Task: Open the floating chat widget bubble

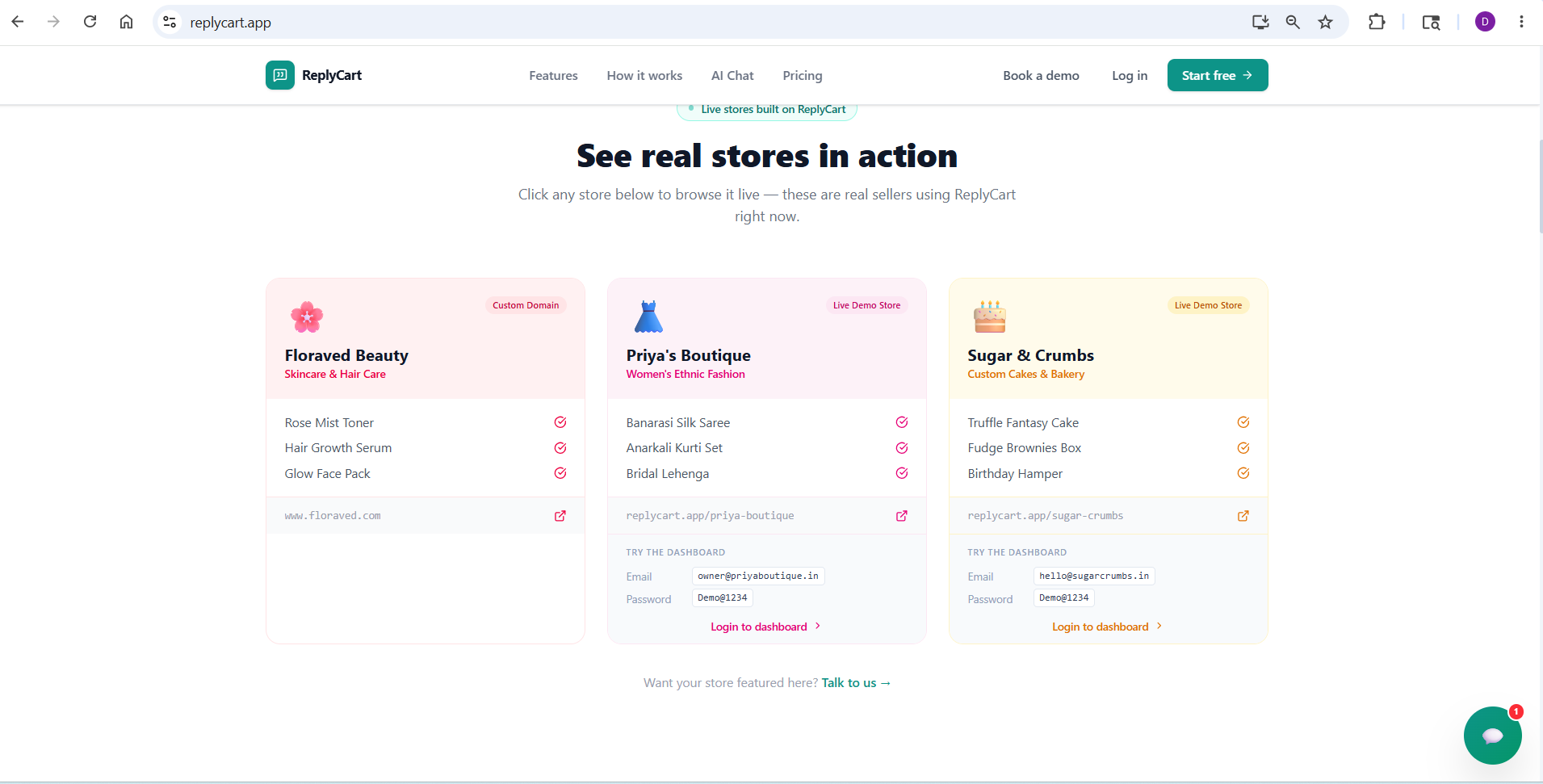Action: pyautogui.click(x=1492, y=735)
